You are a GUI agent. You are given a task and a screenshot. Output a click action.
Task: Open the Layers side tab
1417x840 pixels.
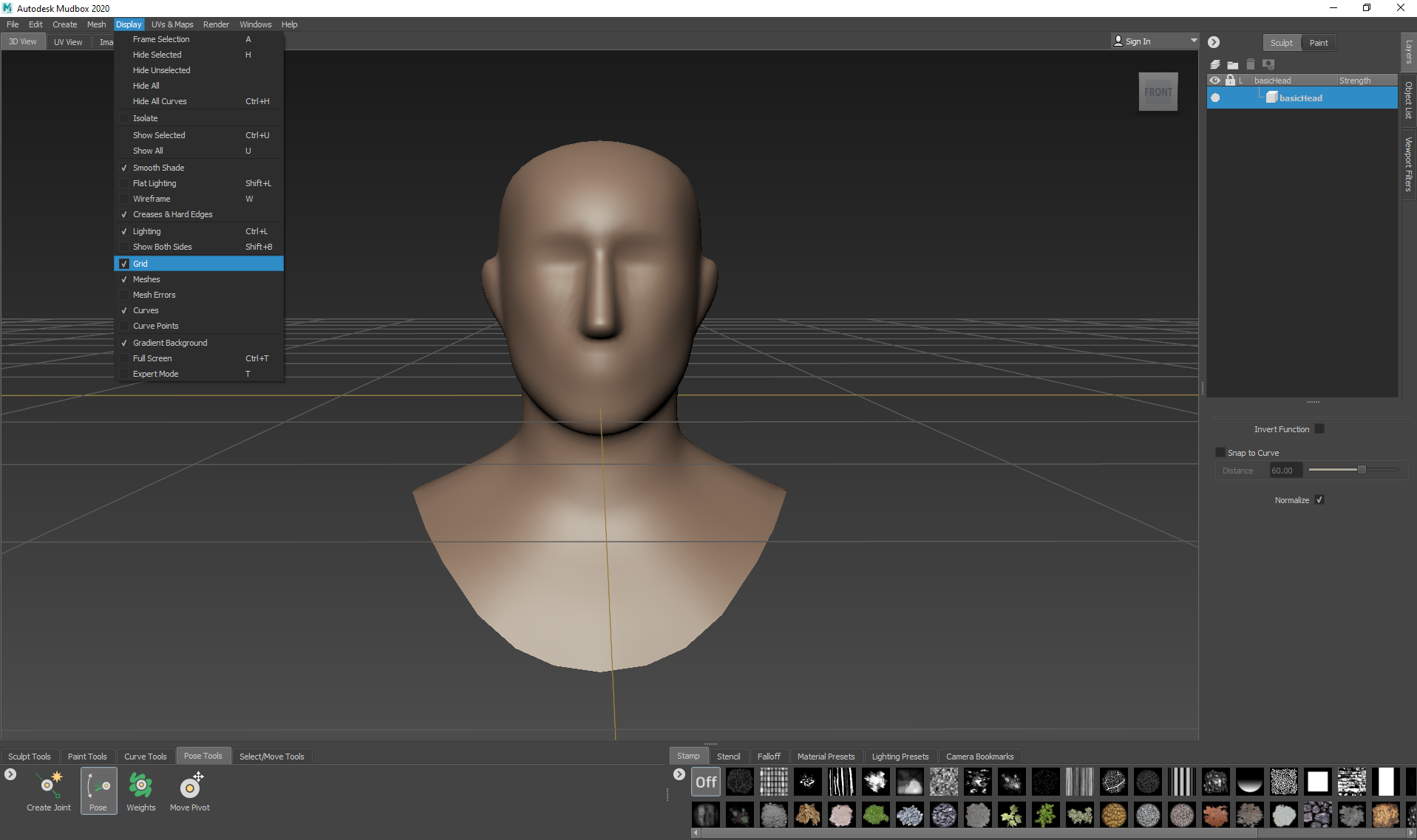[x=1409, y=52]
